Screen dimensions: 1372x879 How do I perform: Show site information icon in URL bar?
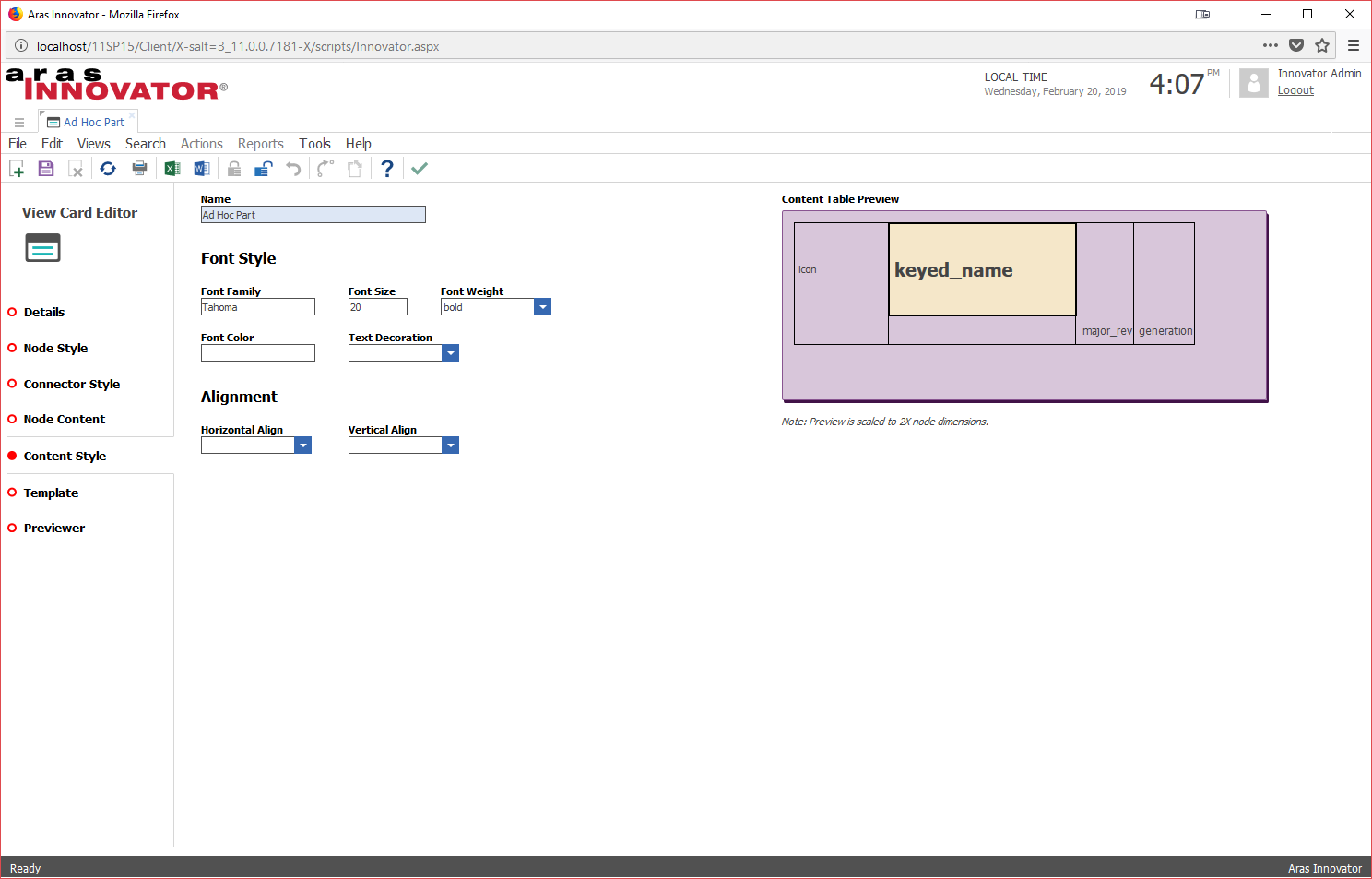[21, 45]
